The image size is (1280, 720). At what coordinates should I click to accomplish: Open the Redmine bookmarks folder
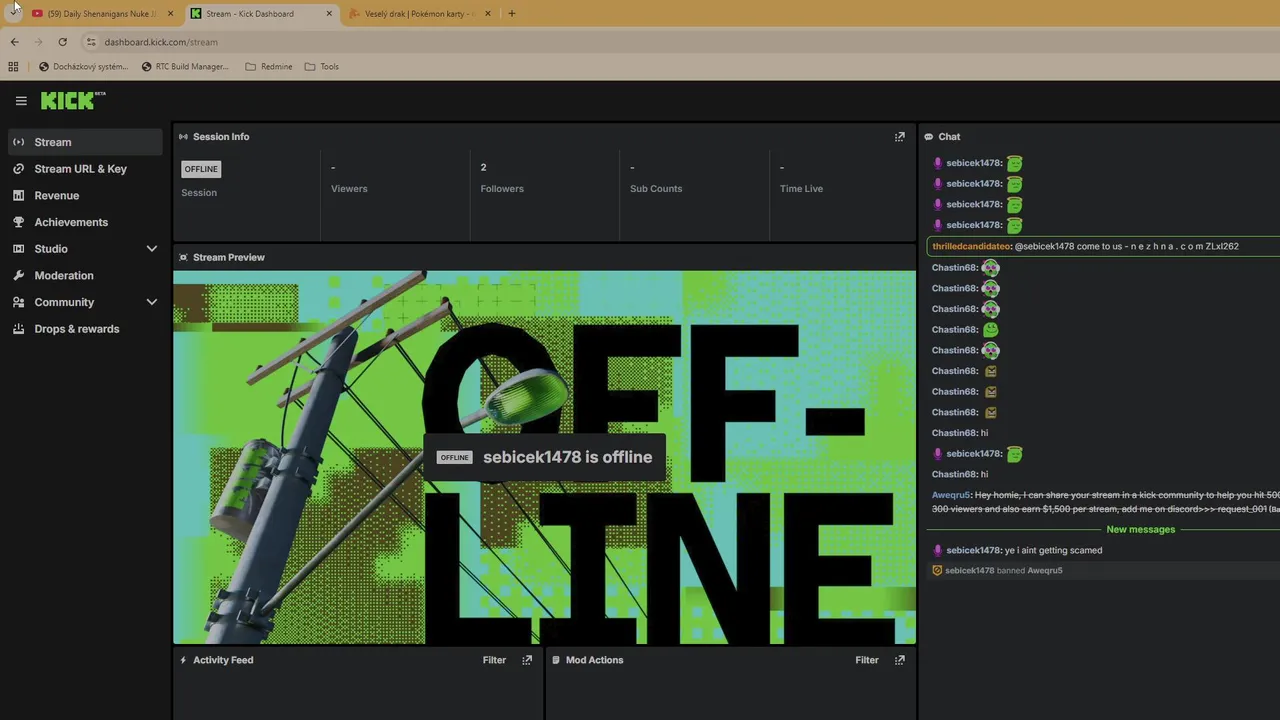tap(269, 67)
